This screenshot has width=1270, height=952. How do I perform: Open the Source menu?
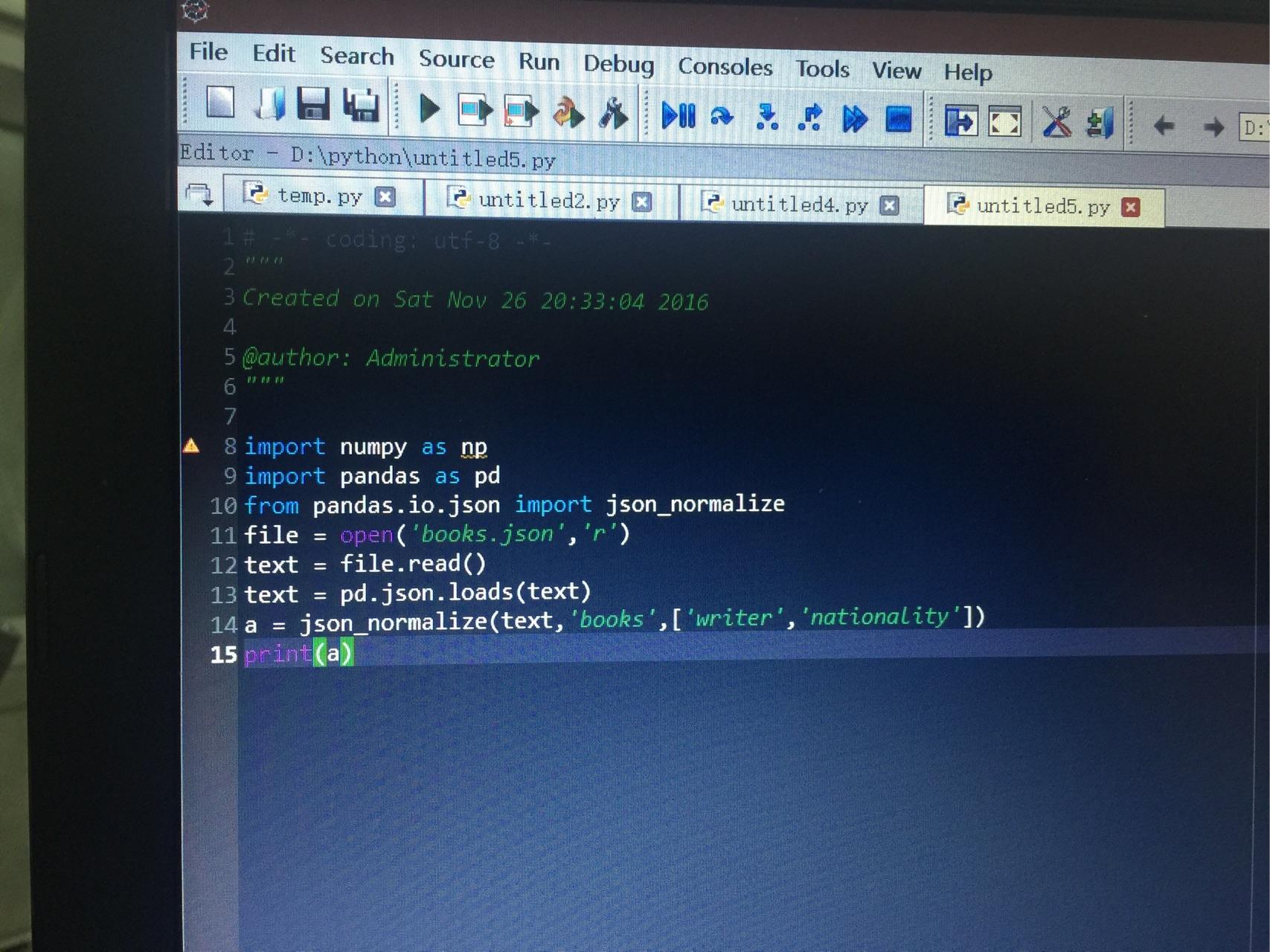[456, 59]
